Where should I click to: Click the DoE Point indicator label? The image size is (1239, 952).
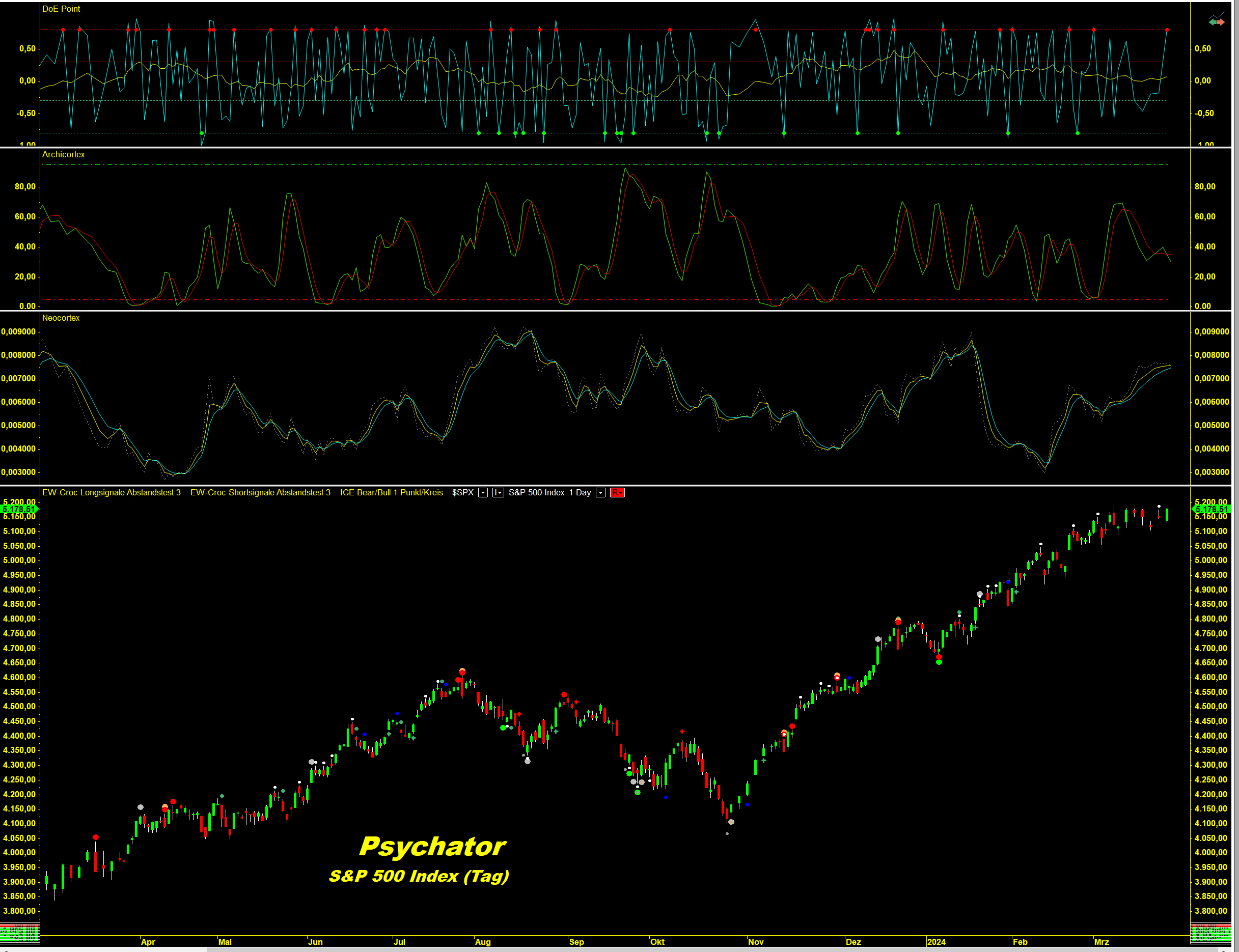(x=61, y=9)
